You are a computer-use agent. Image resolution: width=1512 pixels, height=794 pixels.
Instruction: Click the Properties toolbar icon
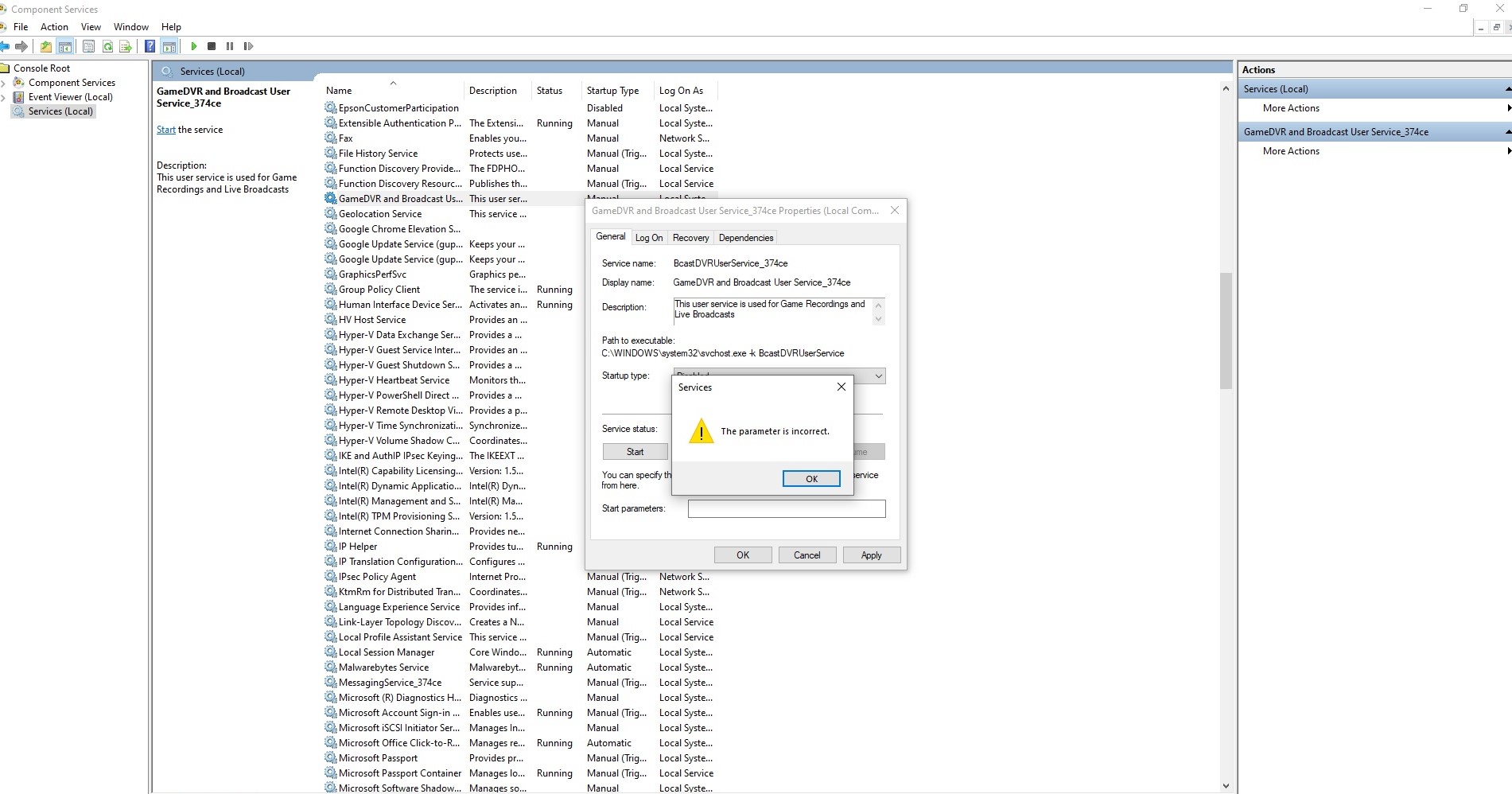[x=88, y=46]
